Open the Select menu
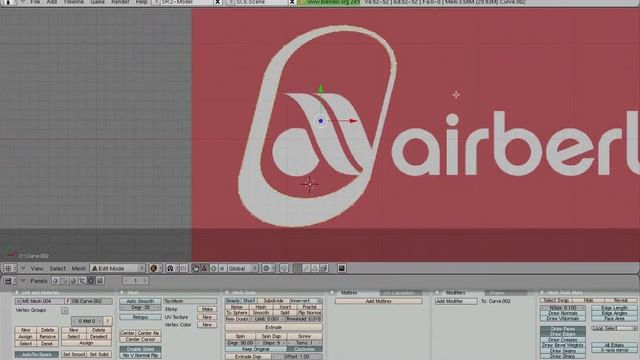Viewport: 640px width, 360px height. [58, 268]
